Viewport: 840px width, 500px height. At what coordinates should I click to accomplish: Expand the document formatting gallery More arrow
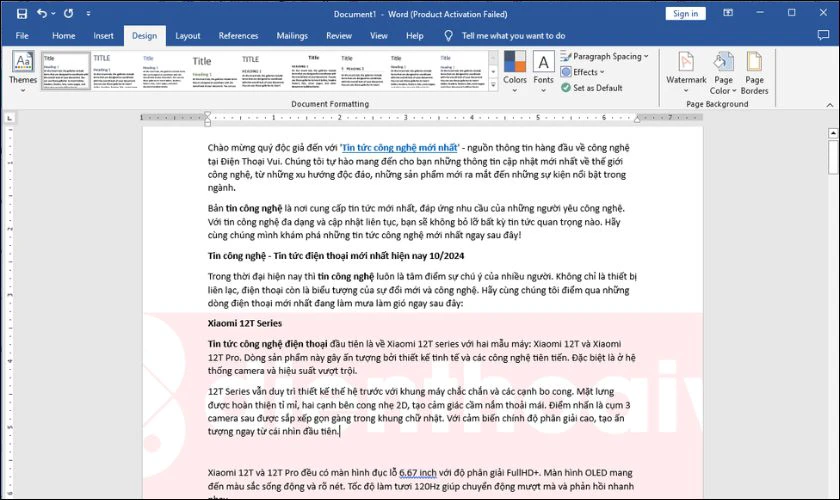[493, 85]
